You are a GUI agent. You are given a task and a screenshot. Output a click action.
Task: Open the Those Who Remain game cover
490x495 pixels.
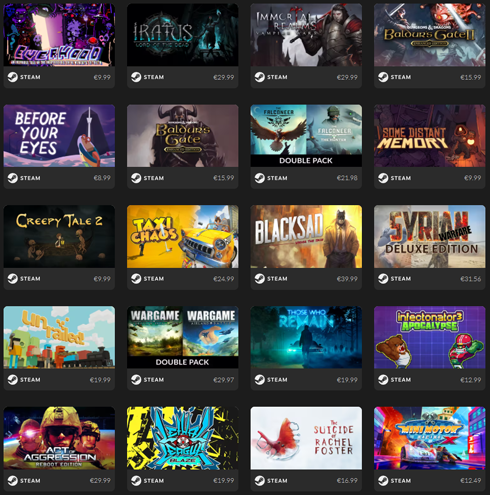tap(306, 337)
